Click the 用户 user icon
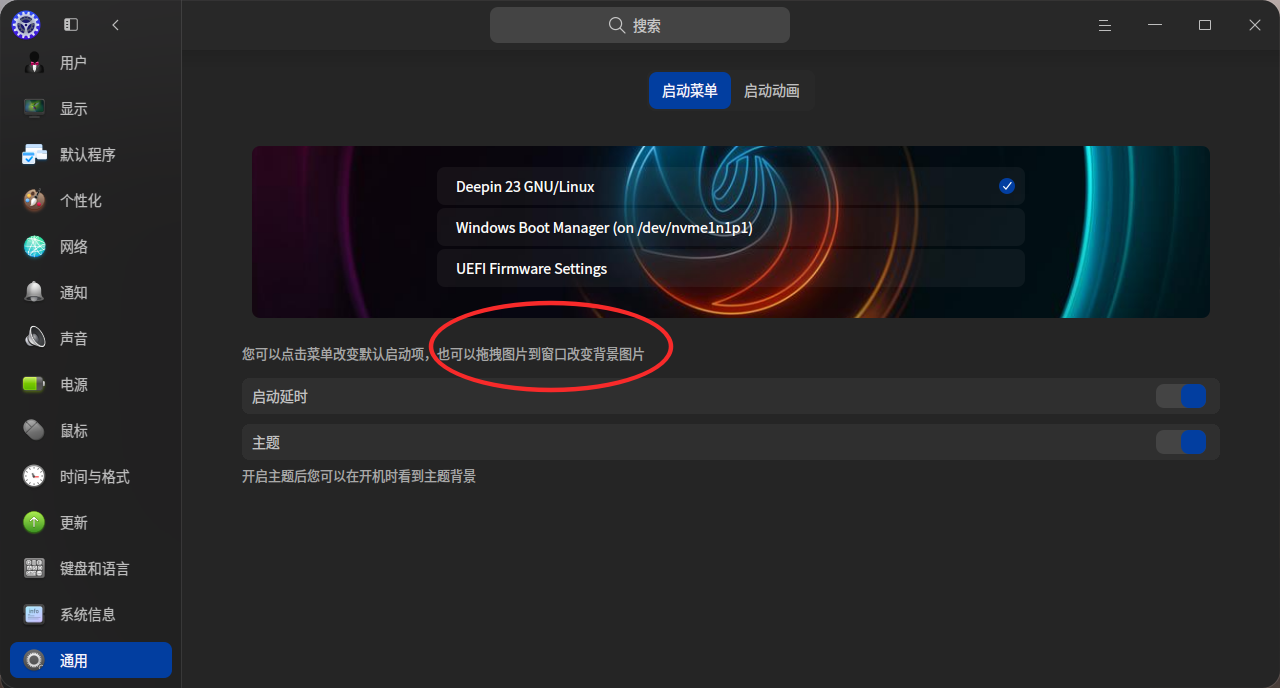The height and width of the screenshot is (688, 1280). [34, 62]
